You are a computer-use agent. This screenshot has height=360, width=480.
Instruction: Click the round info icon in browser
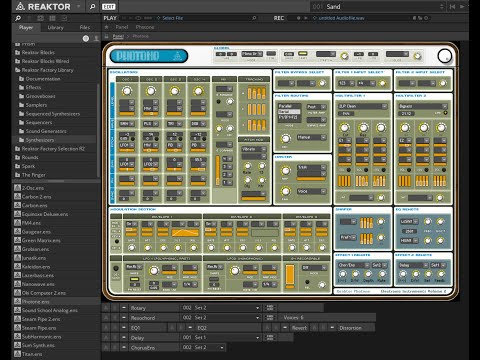tap(86, 38)
